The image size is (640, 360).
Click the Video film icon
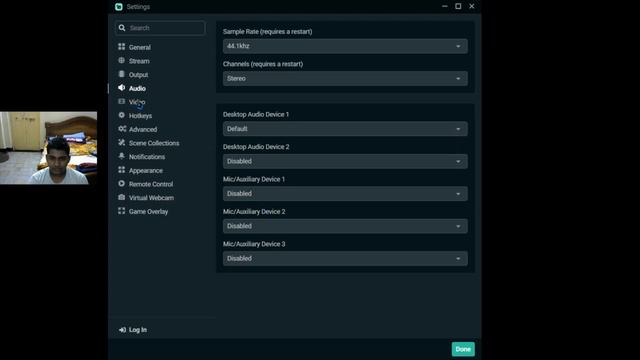click(122, 101)
